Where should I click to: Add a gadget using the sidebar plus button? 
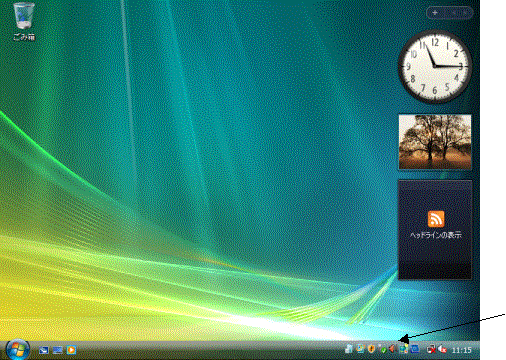click(x=435, y=13)
